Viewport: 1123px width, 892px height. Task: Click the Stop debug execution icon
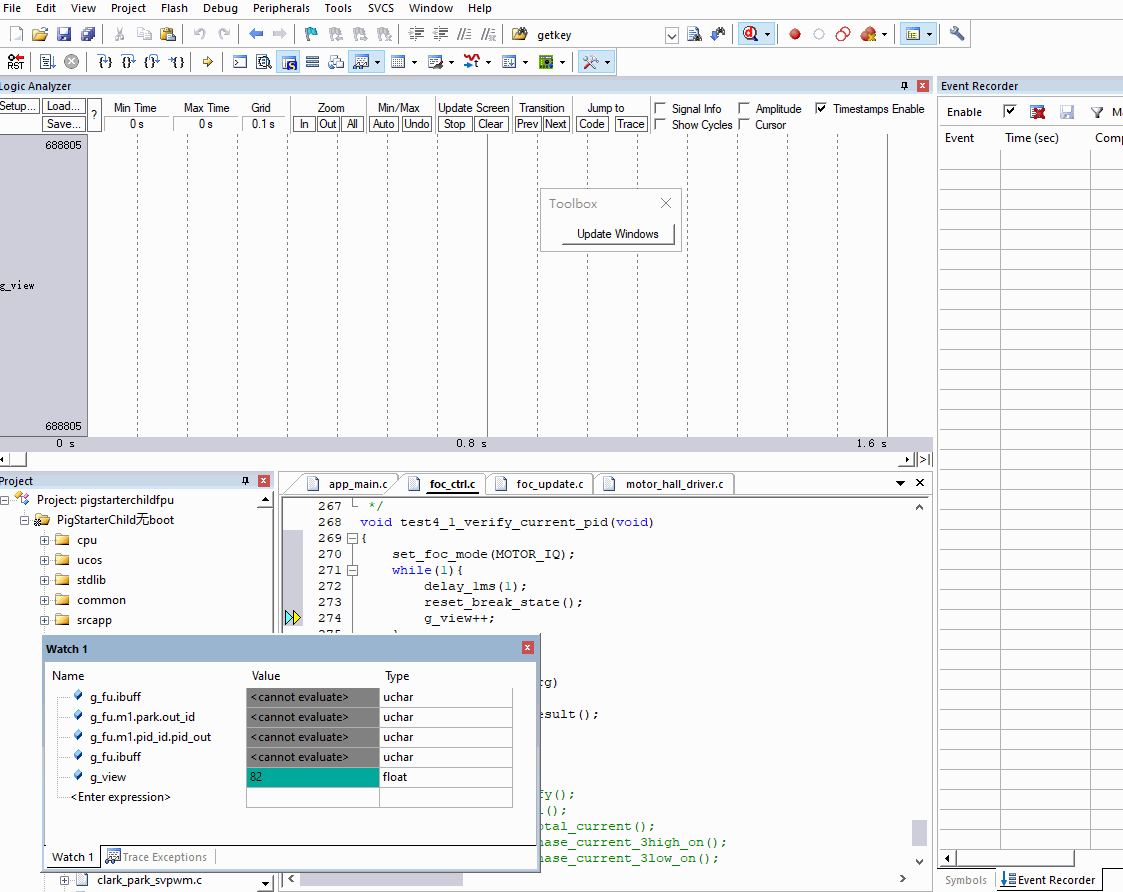point(72,62)
